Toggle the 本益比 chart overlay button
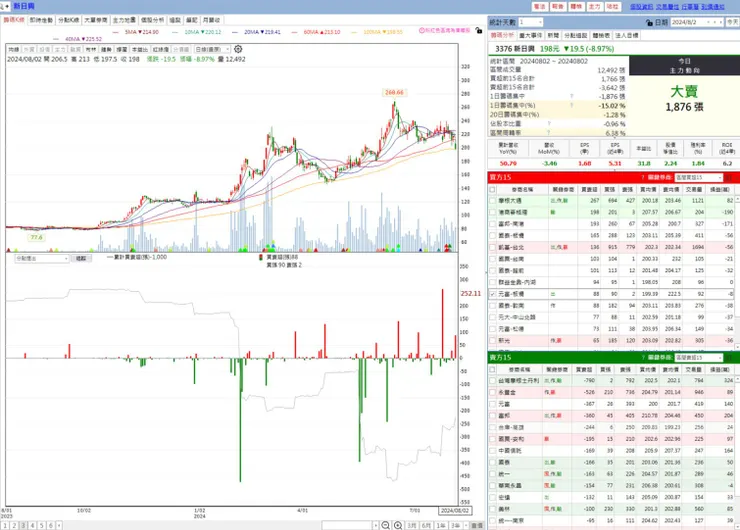Image resolution: width=740 pixels, height=530 pixels. tap(139, 49)
